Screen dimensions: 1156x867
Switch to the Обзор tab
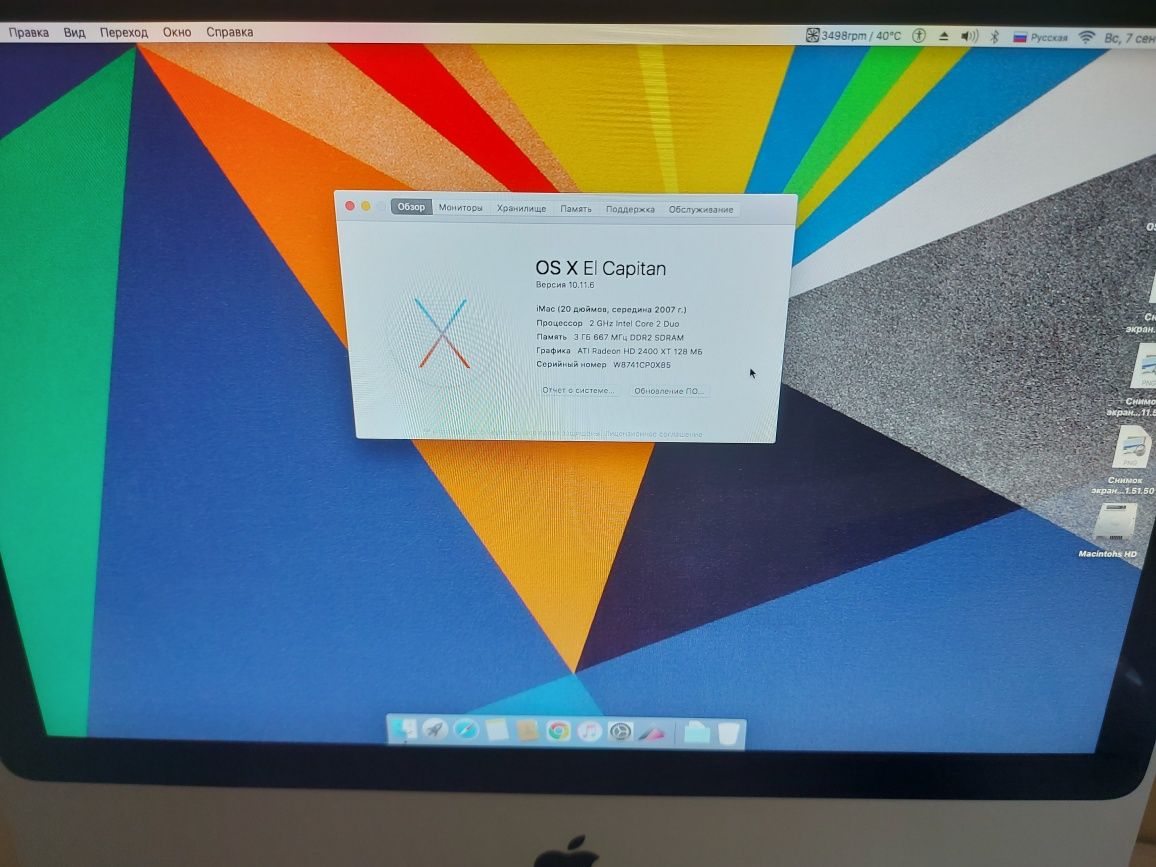411,207
